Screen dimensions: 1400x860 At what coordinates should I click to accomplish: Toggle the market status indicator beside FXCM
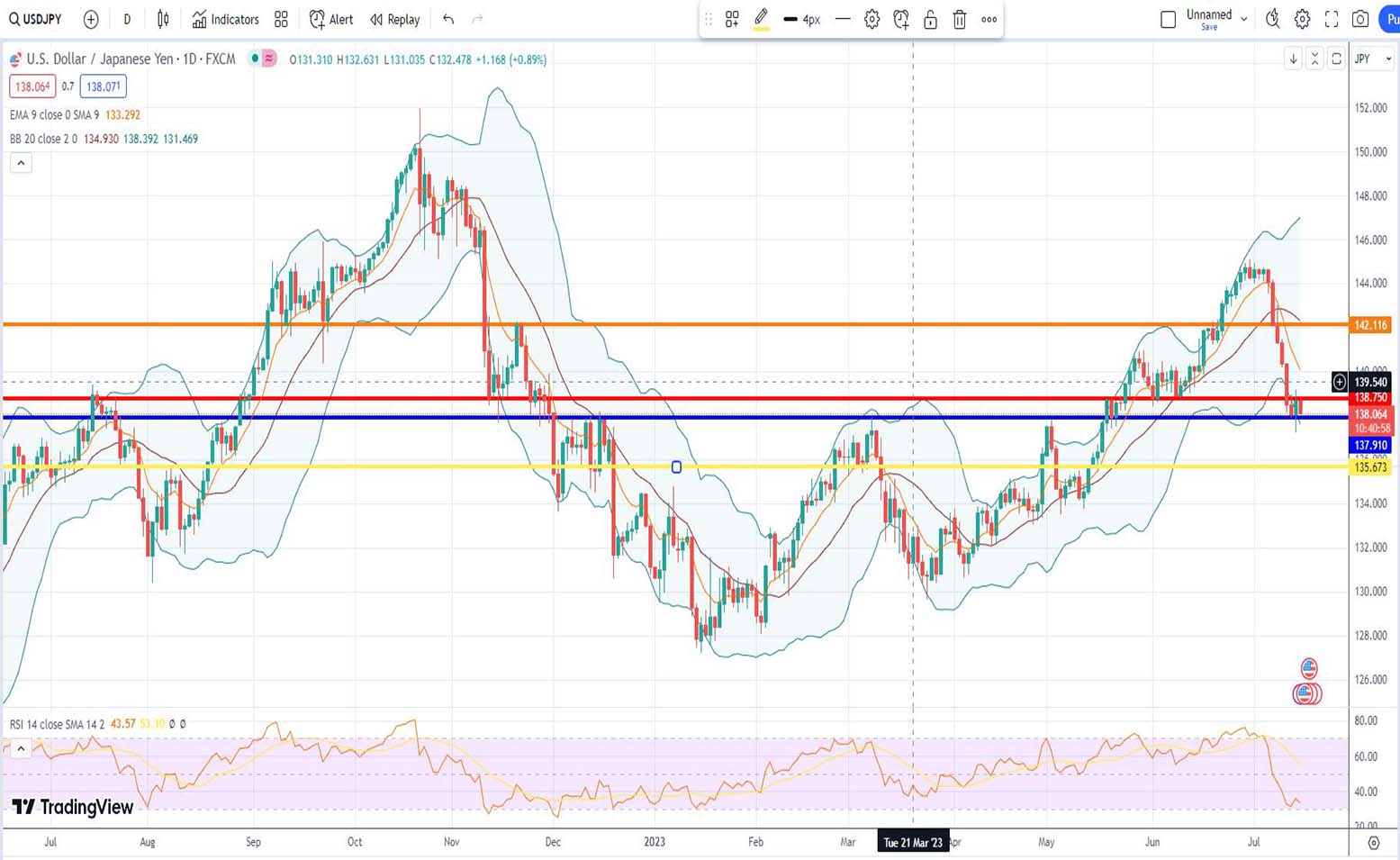256,59
